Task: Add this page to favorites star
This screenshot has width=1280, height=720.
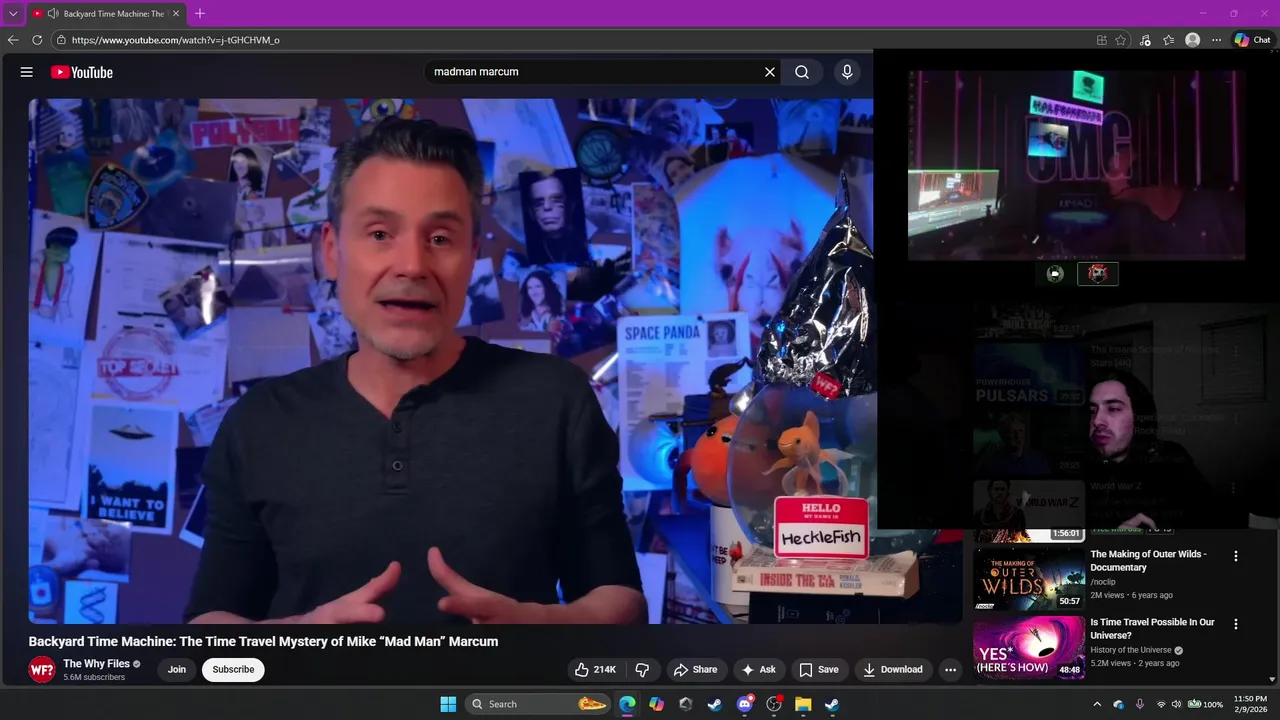Action: pyautogui.click(x=1121, y=40)
